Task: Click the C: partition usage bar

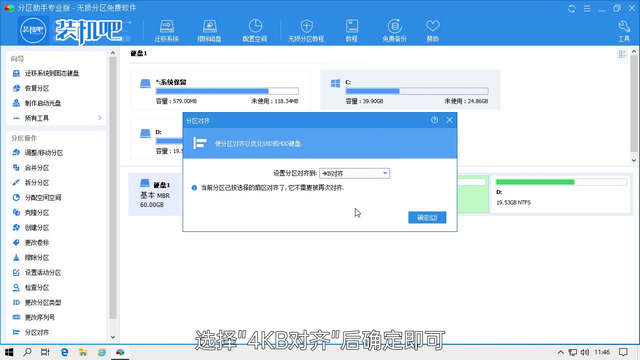Action: [x=417, y=91]
